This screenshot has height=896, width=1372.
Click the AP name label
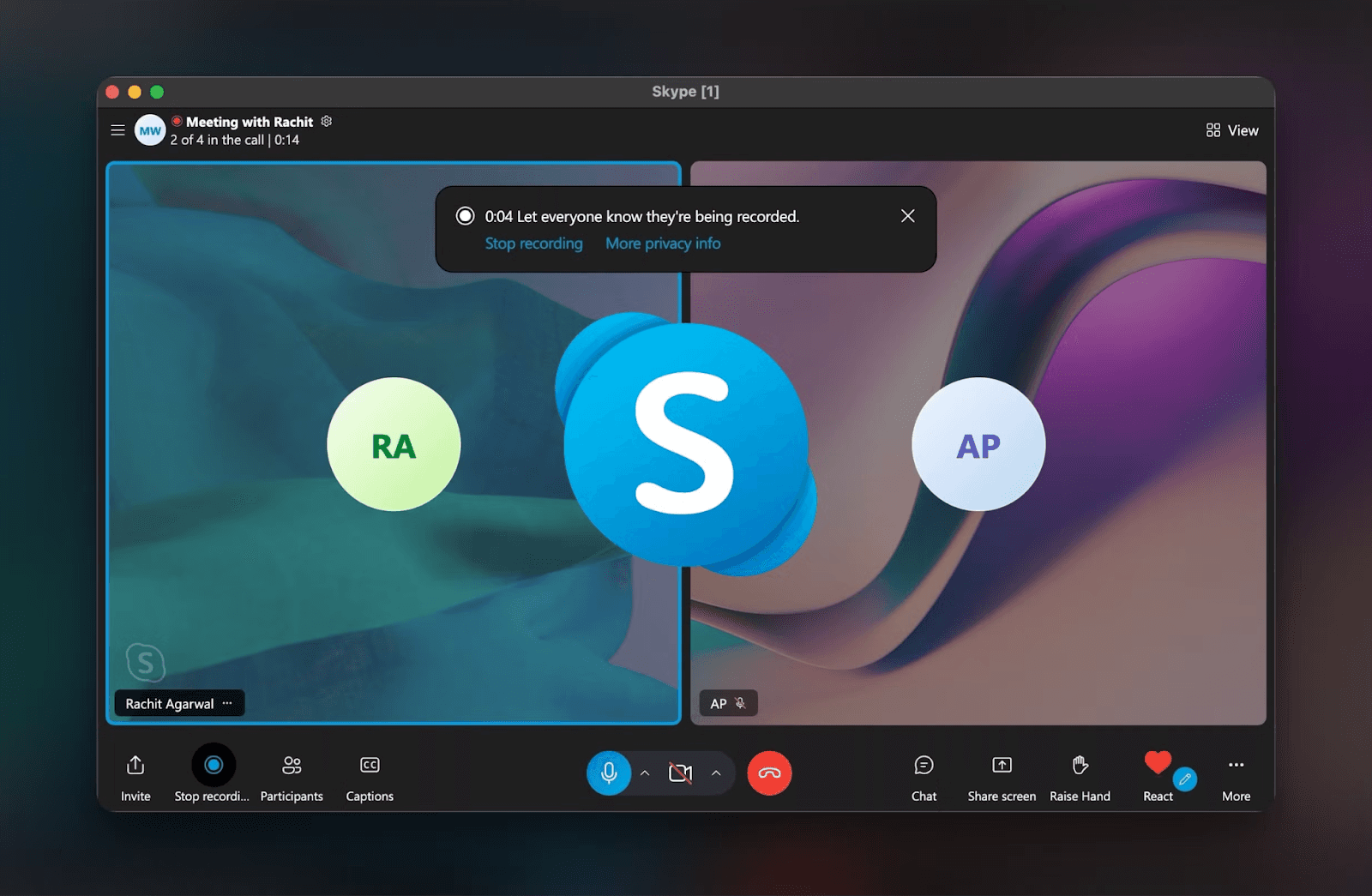point(718,704)
